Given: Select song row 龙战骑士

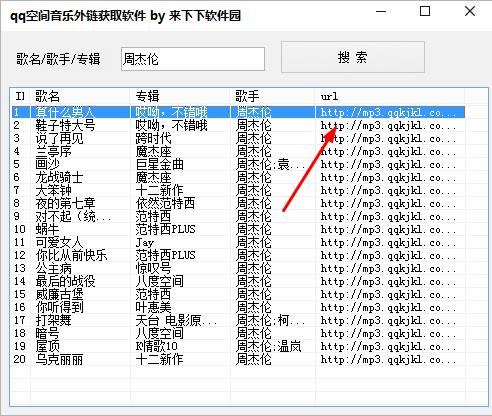Looking at the screenshot, I should pos(238,178).
